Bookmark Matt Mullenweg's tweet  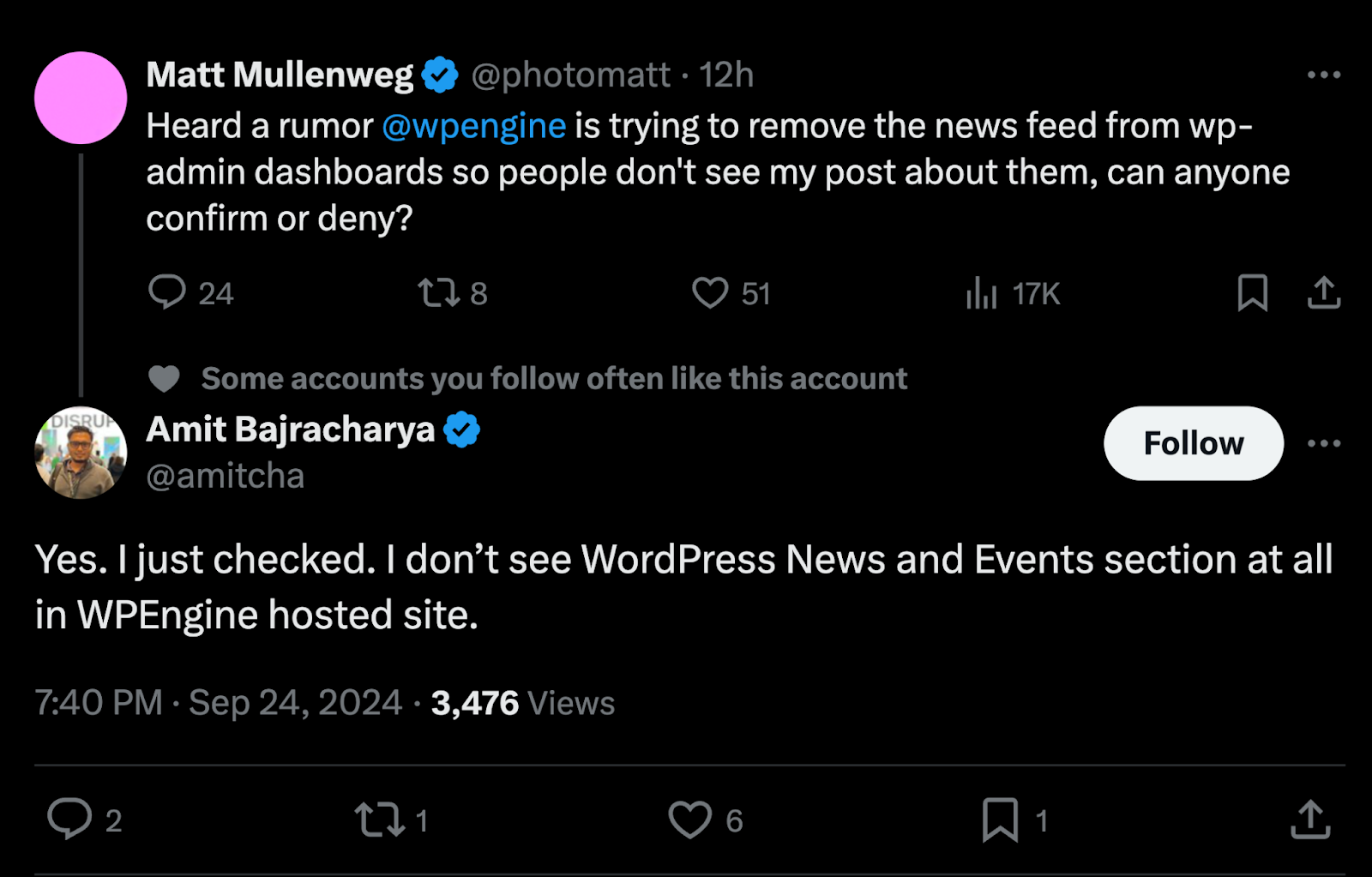1252,292
